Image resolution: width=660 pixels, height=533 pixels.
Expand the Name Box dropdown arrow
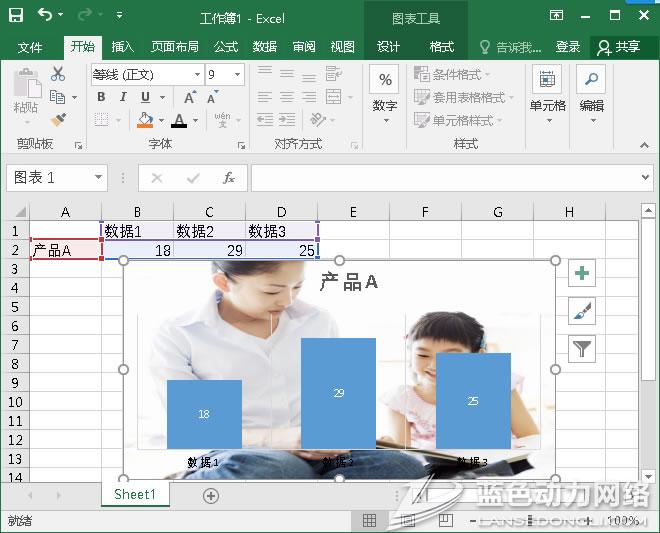pyautogui.click(x=98, y=178)
